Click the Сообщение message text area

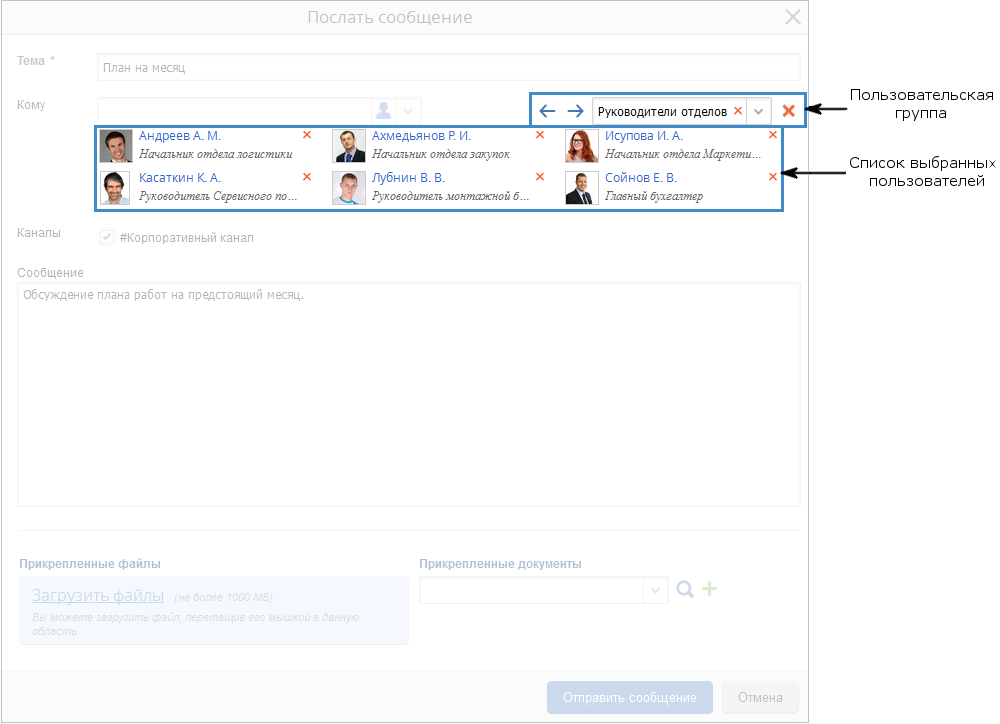[409, 395]
